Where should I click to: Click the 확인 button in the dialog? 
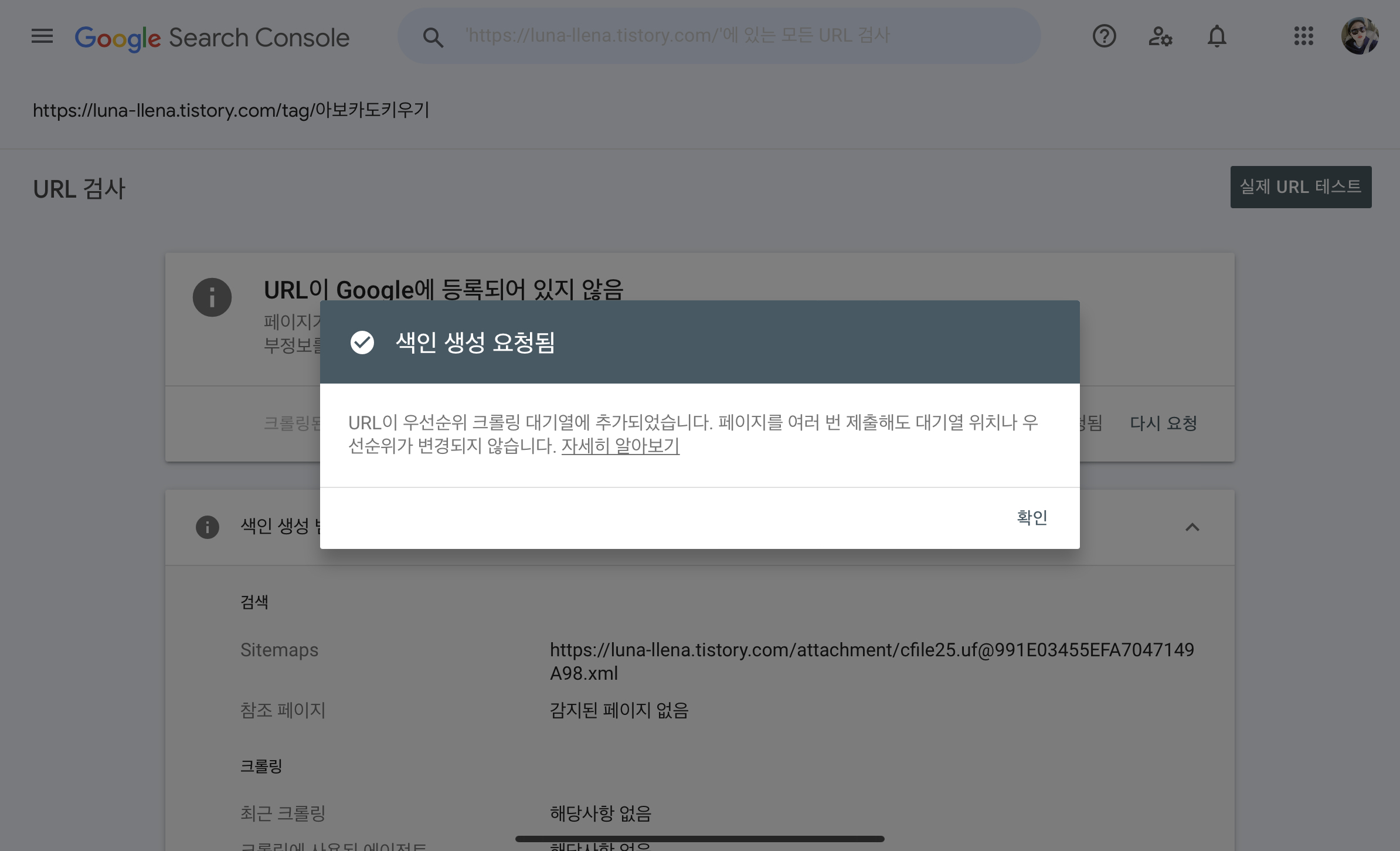click(x=1032, y=517)
